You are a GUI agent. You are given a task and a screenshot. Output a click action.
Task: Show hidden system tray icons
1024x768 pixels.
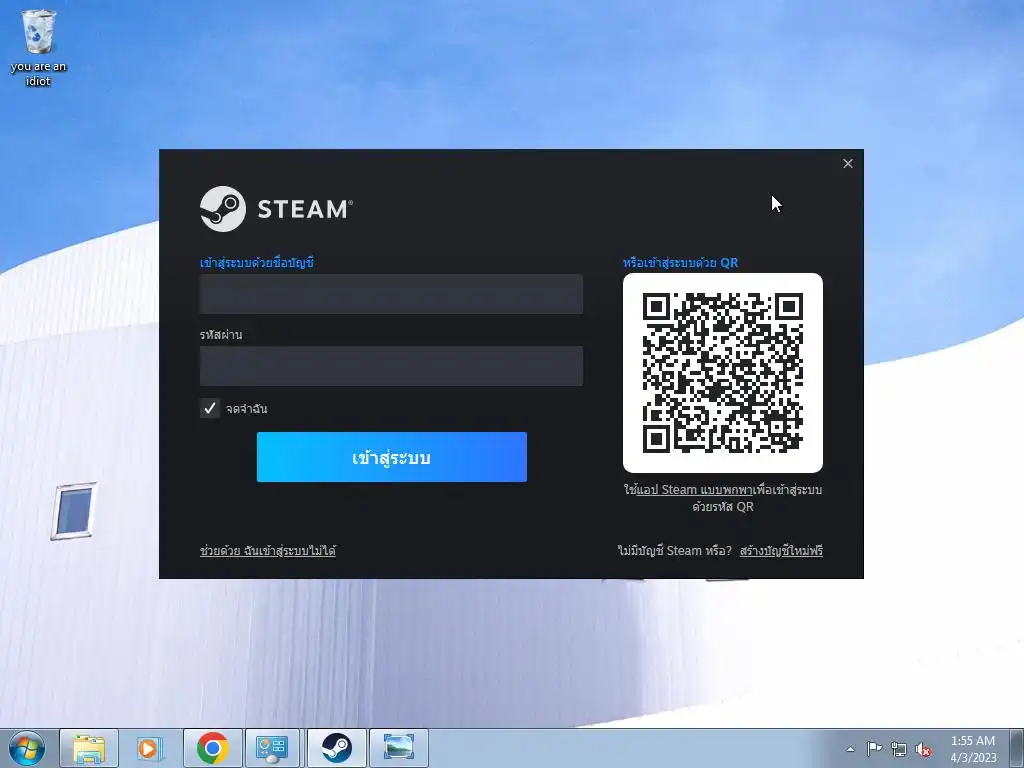850,749
